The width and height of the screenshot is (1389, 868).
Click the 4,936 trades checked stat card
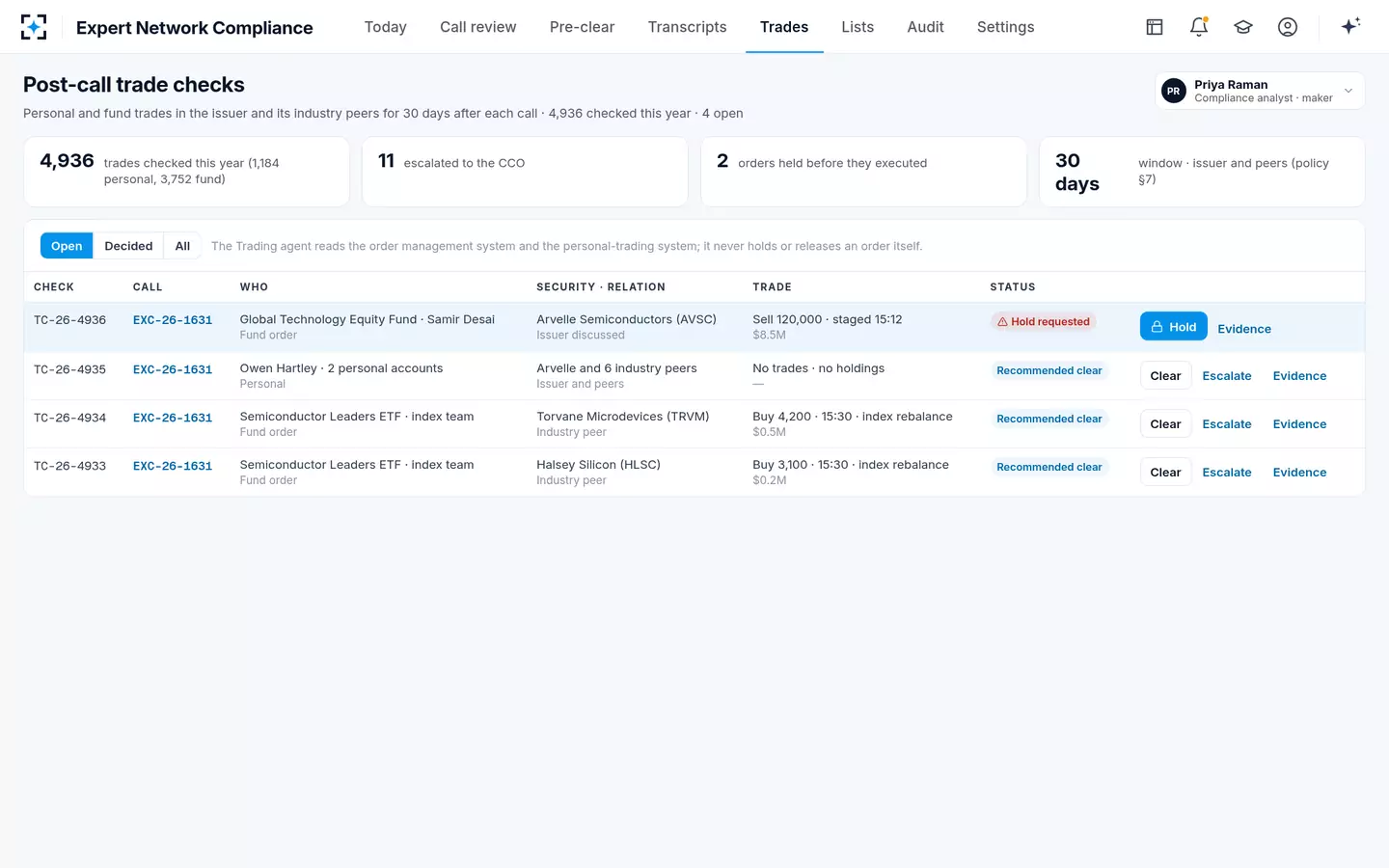186,172
